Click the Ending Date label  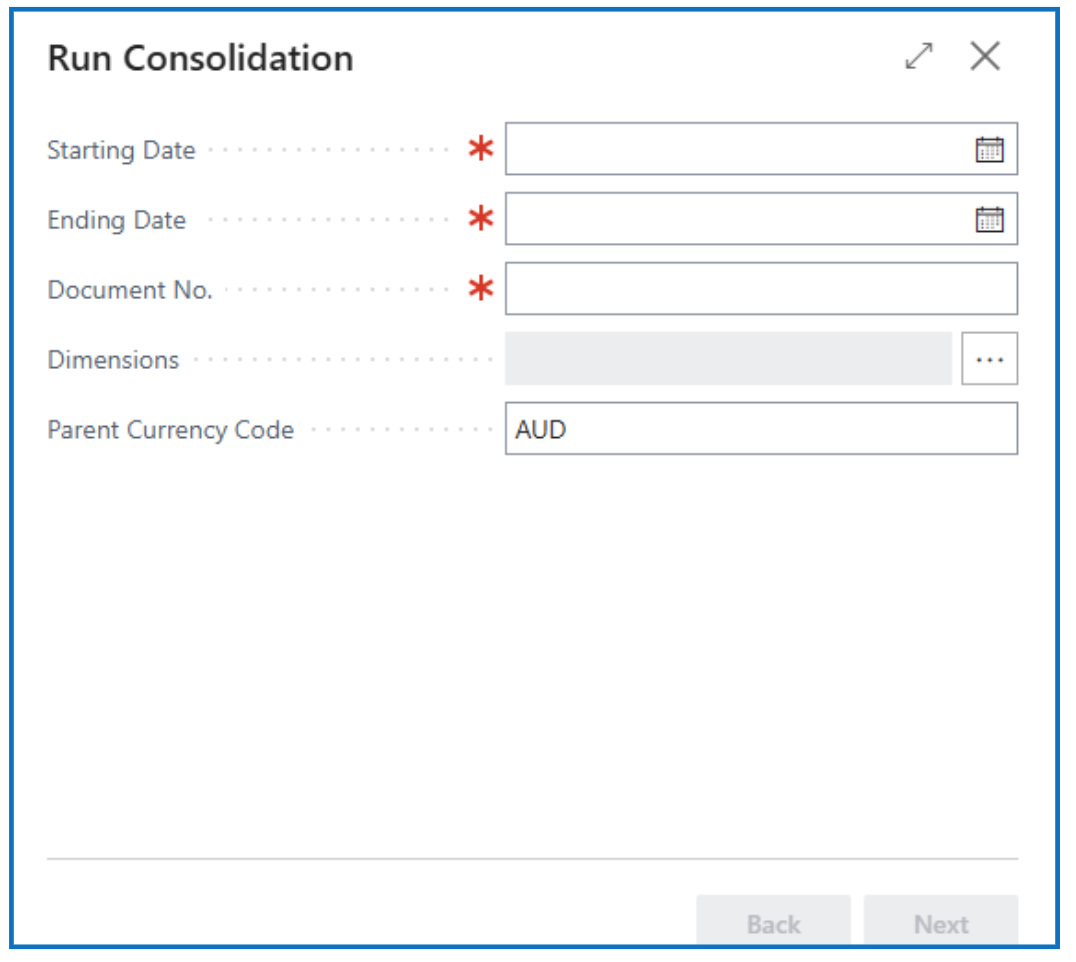click(116, 221)
